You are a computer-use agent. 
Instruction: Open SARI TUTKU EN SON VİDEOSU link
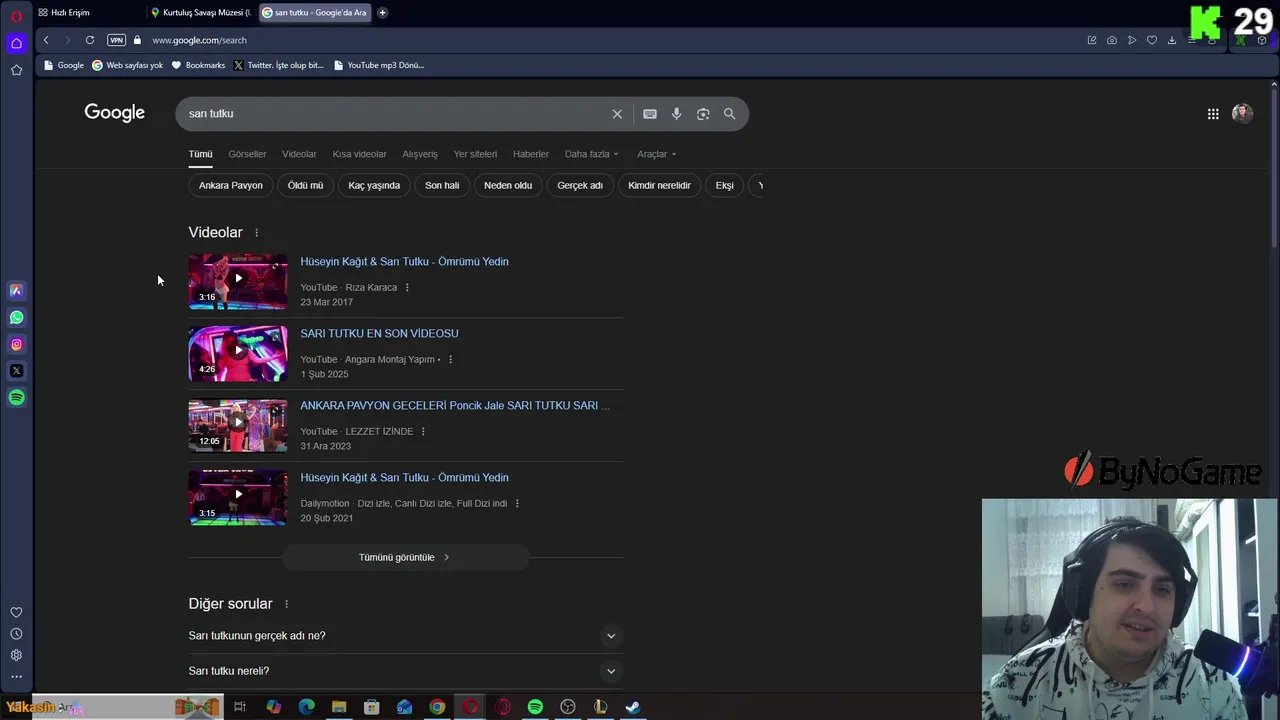click(x=379, y=334)
